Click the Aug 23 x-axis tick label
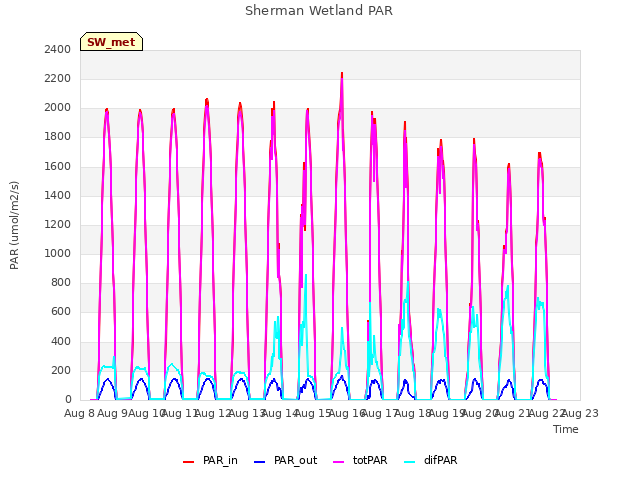Image resolution: width=640 pixels, height=480 pixels. (580, 413)
